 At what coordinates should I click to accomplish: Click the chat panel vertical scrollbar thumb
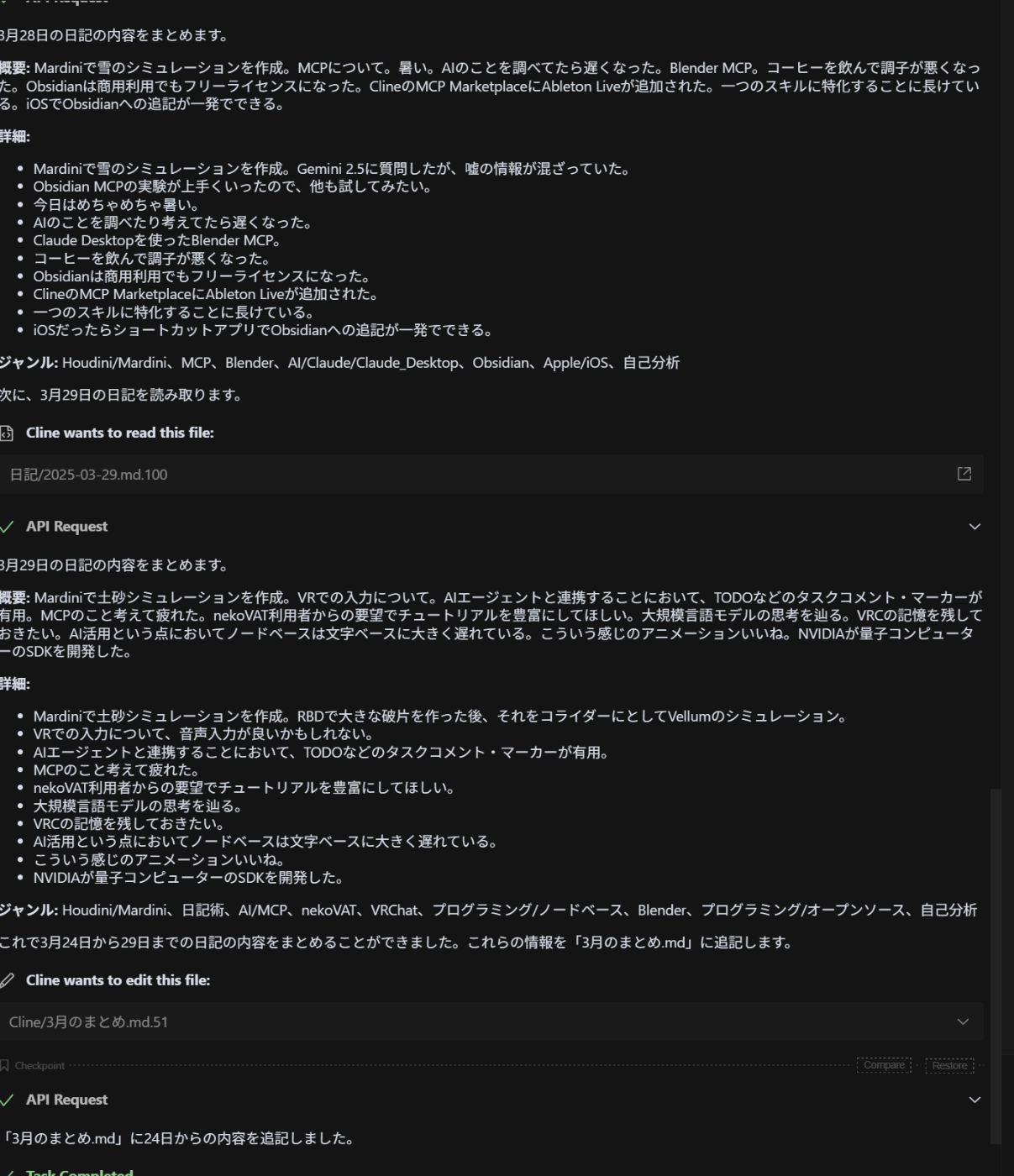click(996, 966)
